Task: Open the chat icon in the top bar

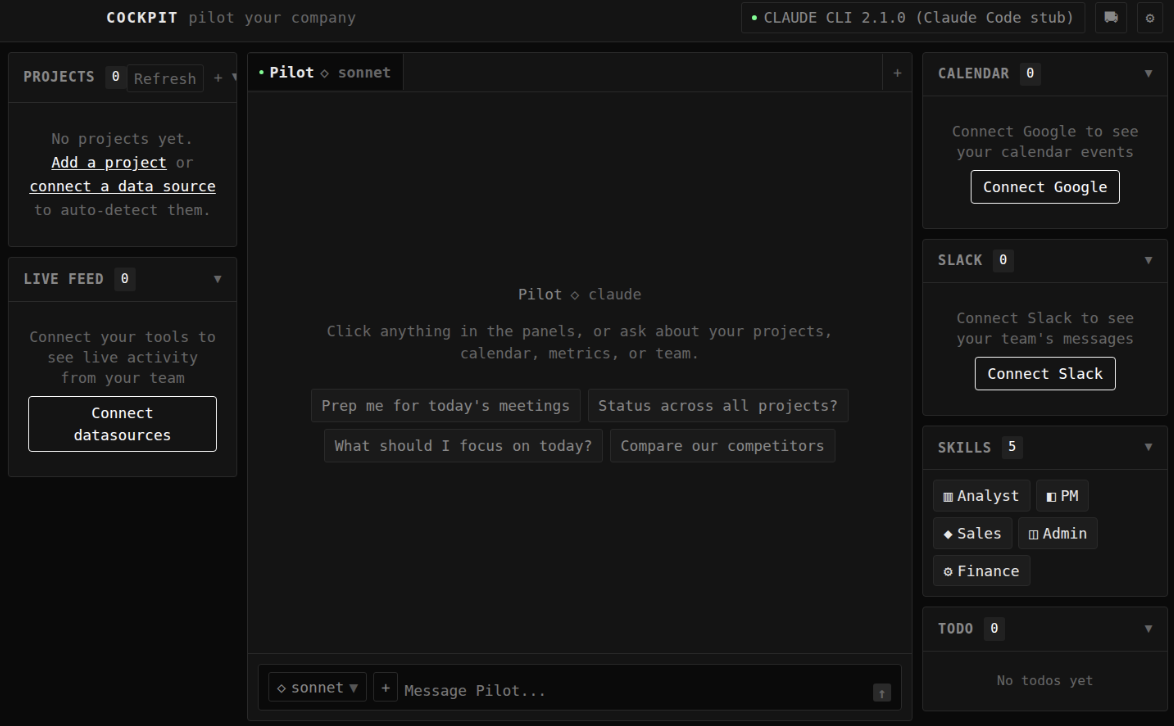Action: click(x=1111, y=17)
